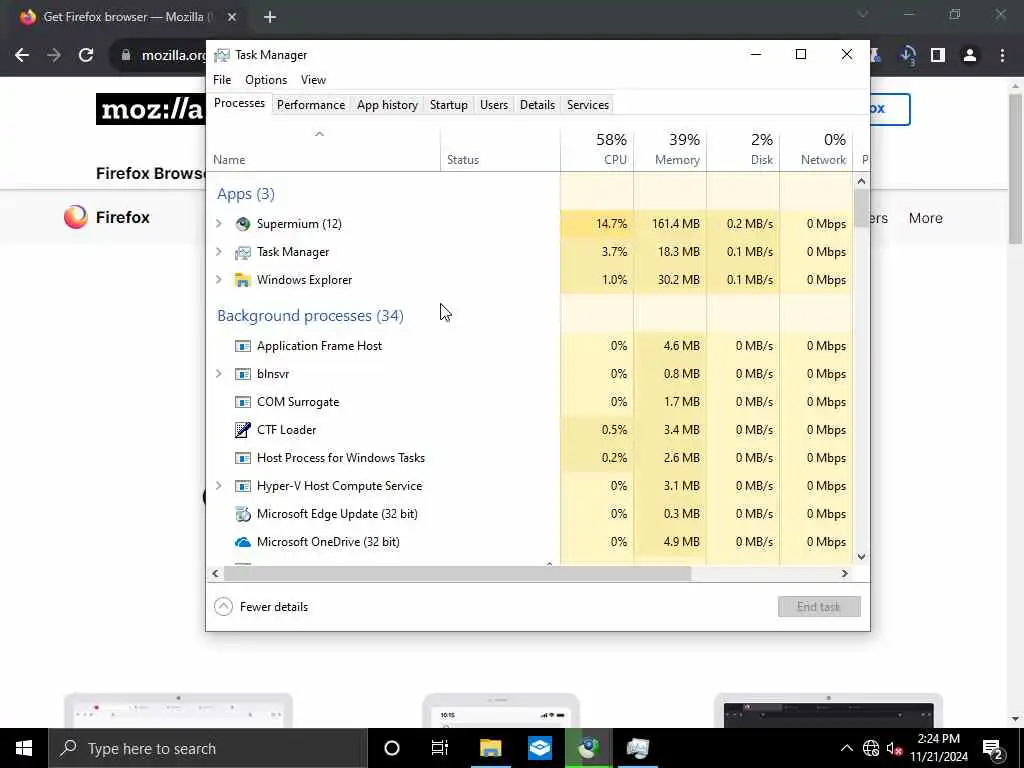Image resolution: width=1024 pixels, height=768 pixels.
Task: Sort processes by CPU column
Action: click(x=597, y=150)
